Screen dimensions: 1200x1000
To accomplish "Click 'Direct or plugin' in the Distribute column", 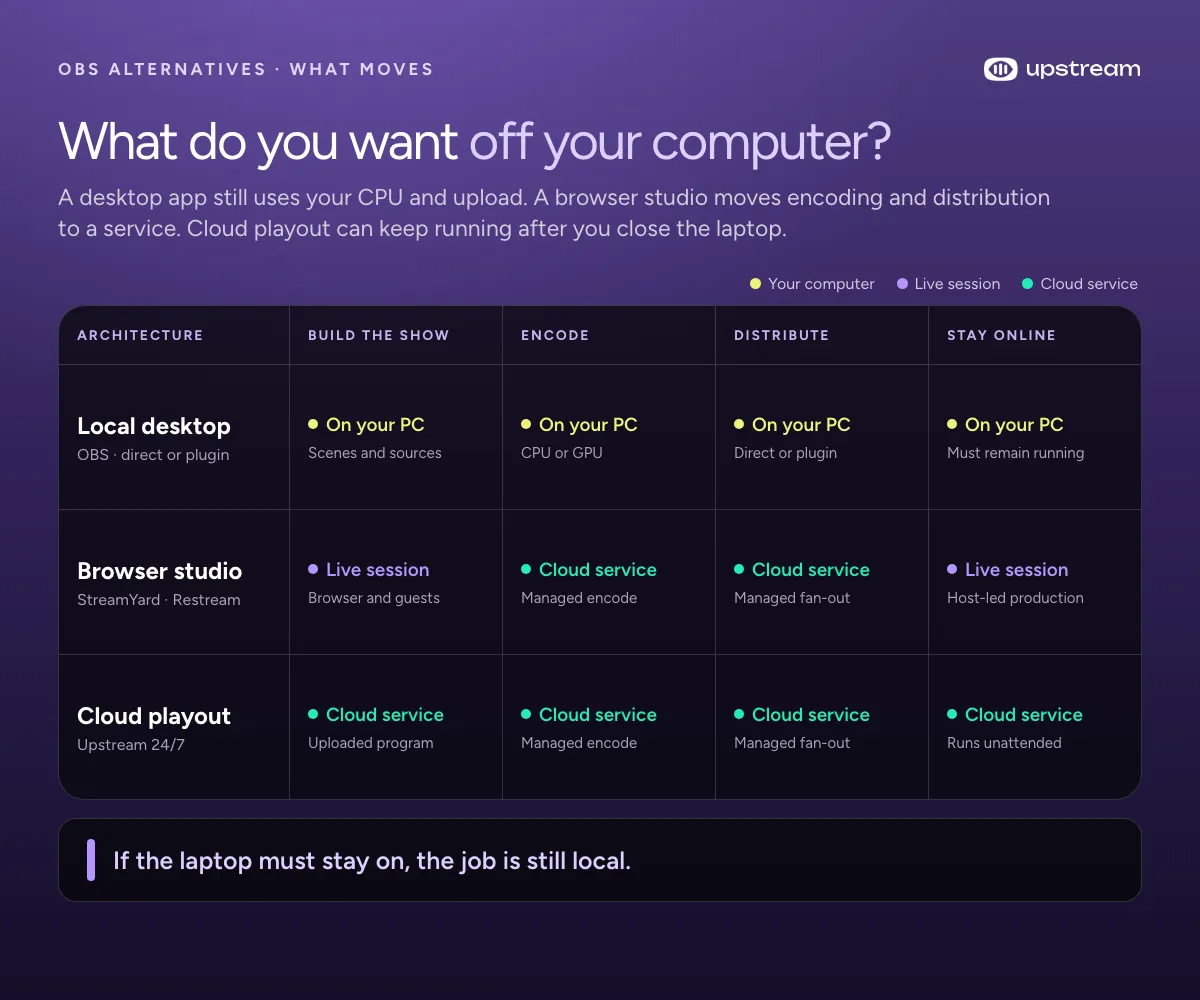I will (x=786, y=453).
